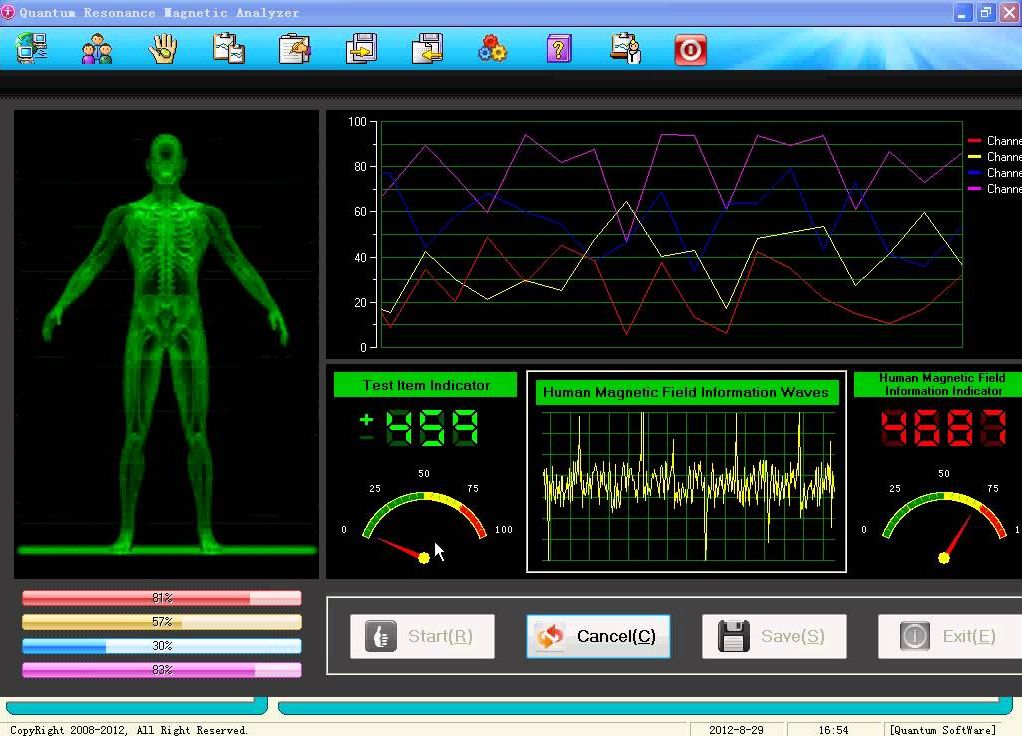Click the 2012-8-29 date in status bar
Screen dimensions: 1022x736
(736, 730)
